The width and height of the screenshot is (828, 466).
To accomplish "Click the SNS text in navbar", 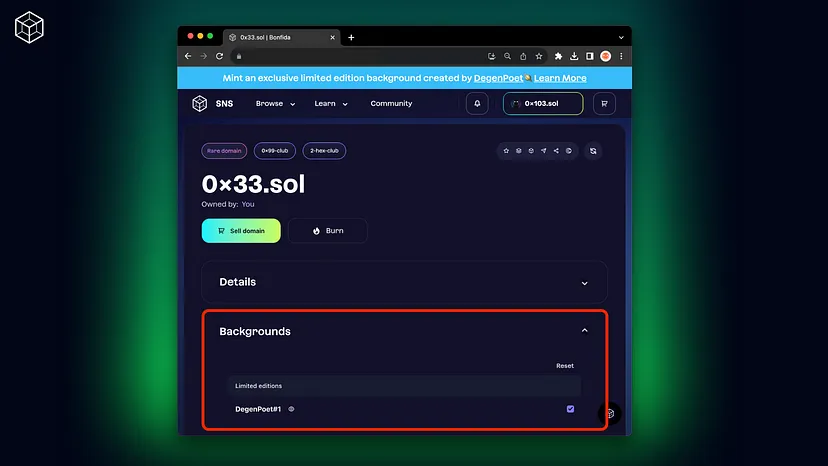I will (224, 104).
